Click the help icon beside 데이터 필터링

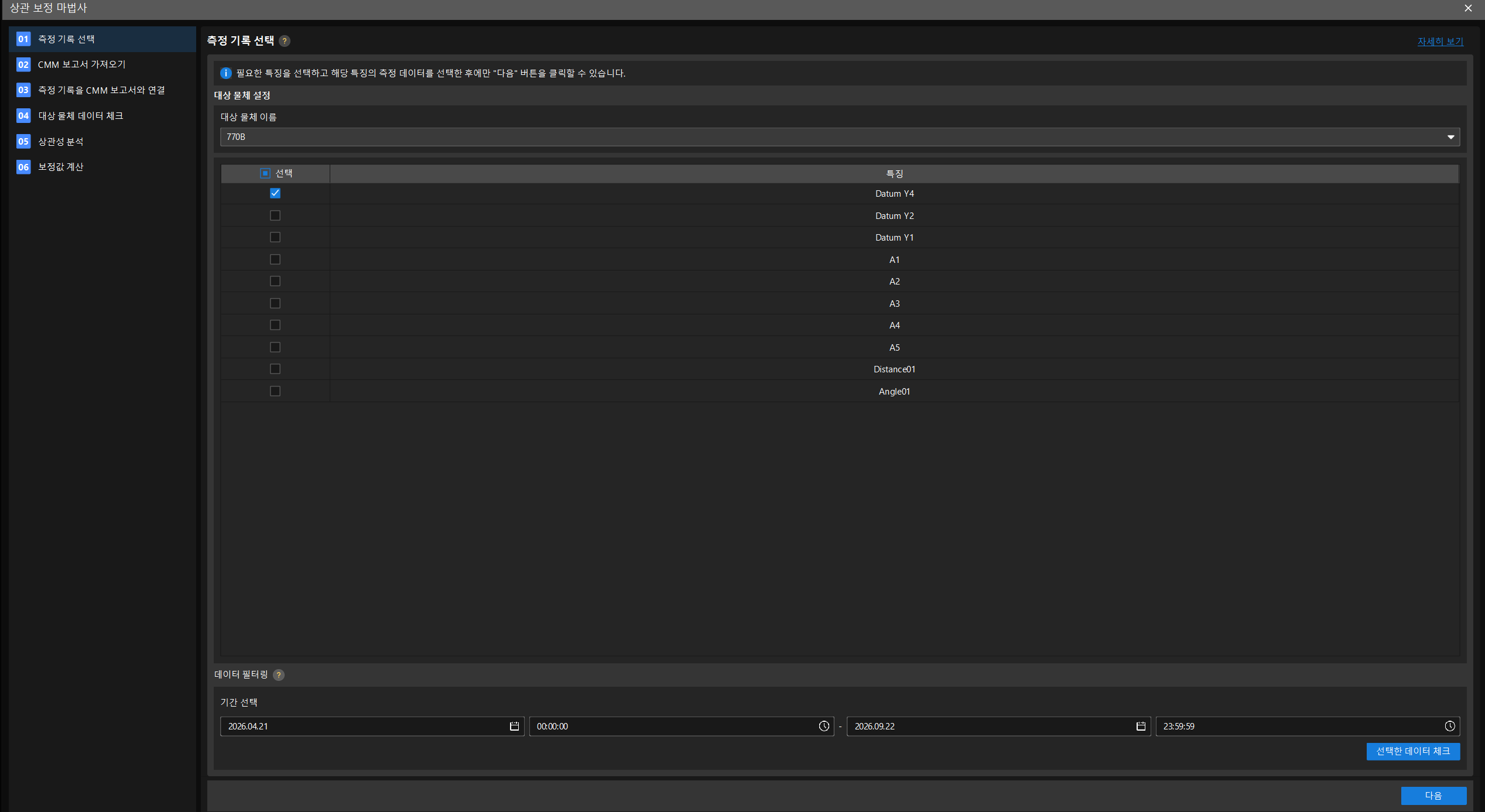279,675
